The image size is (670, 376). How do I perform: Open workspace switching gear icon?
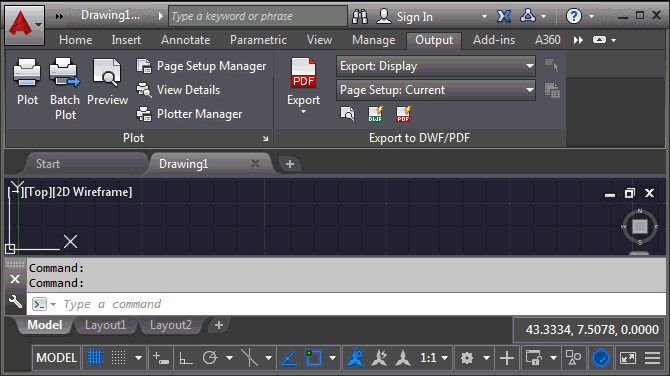[x=467, y=358]
